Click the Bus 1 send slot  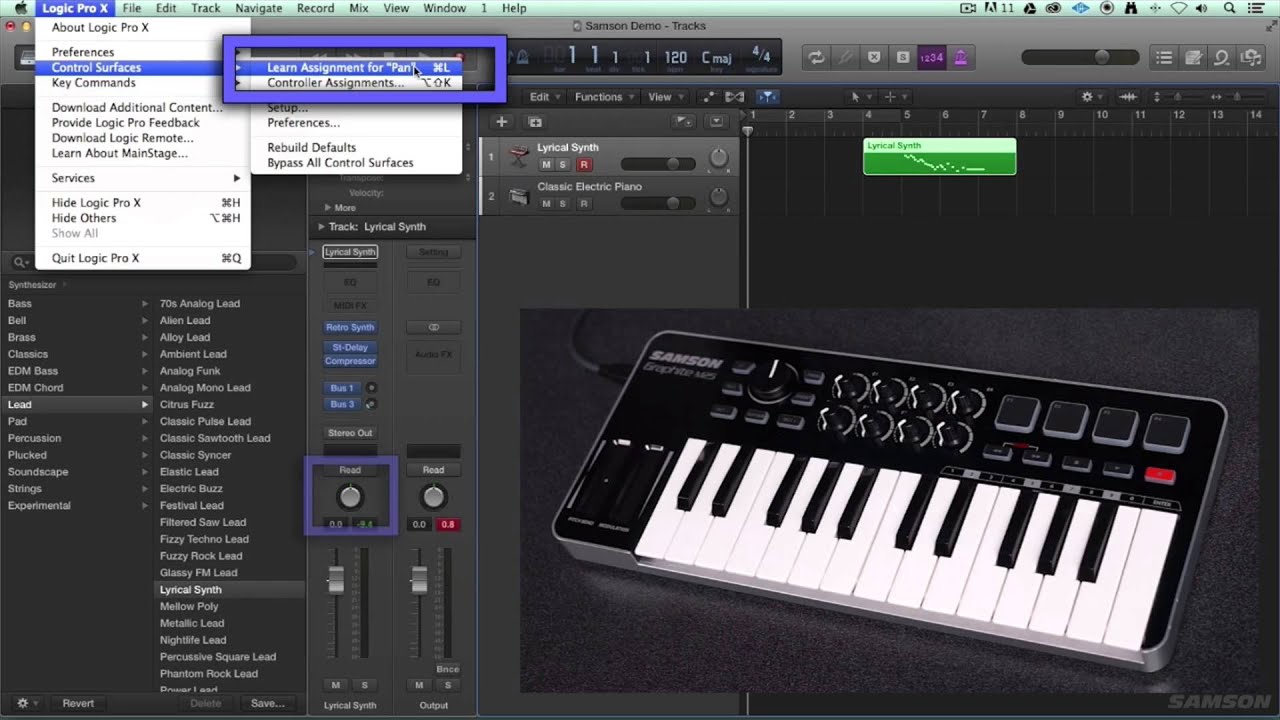[x=342, y=388]
